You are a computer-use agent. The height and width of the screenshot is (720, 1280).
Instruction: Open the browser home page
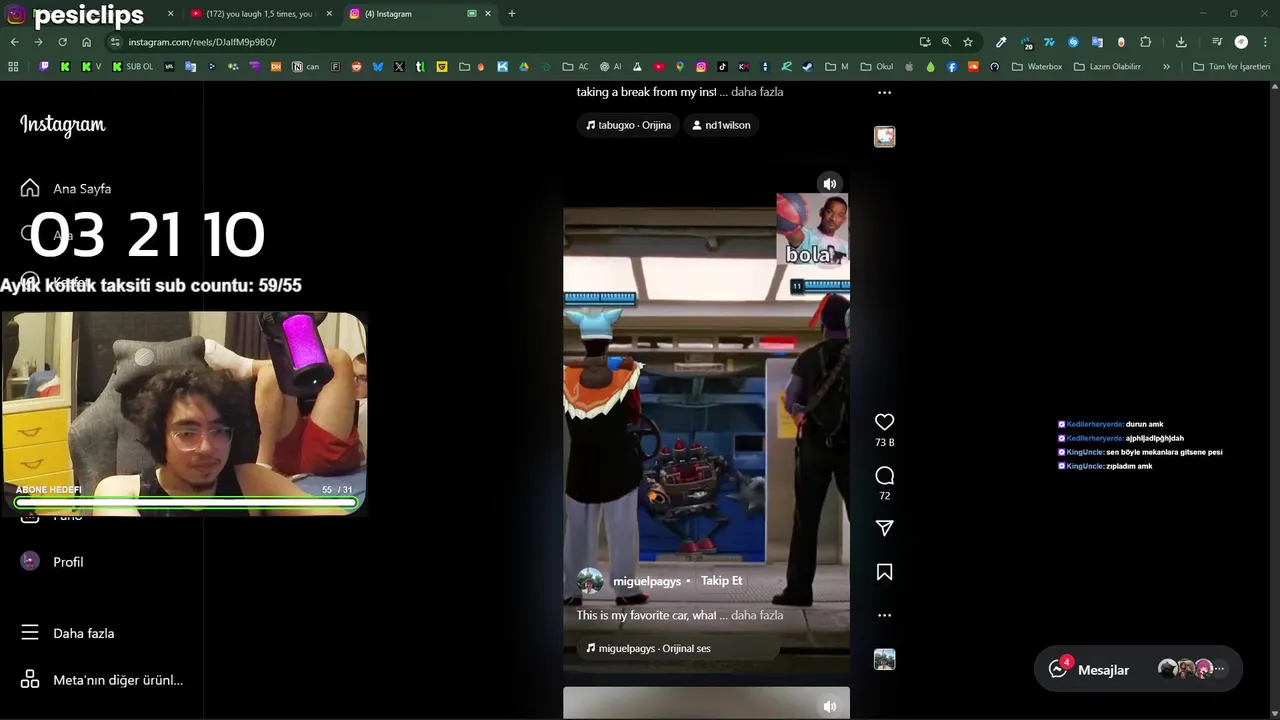click(x=87, y=42)
